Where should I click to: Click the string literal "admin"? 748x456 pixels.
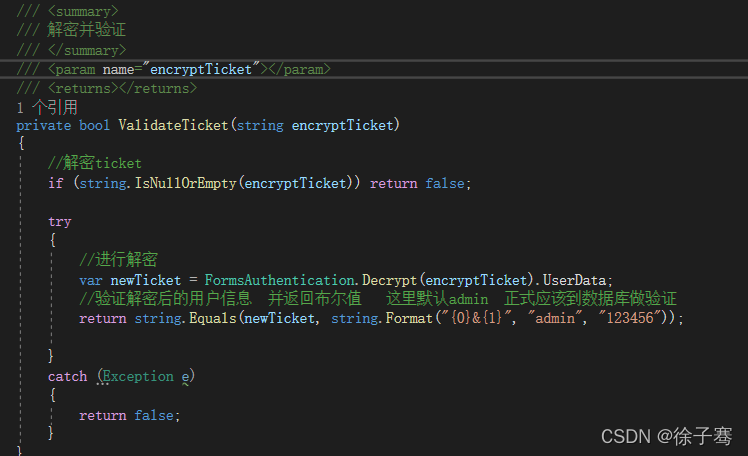tap(555, 318)
